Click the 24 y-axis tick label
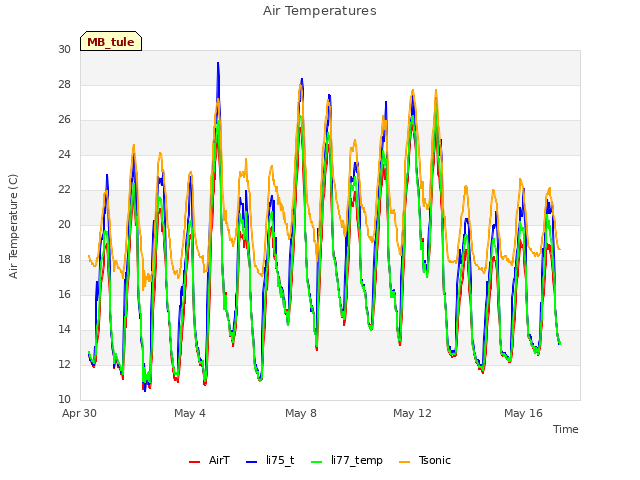Viewport: 640px width, 480px height. coord(64,155)
